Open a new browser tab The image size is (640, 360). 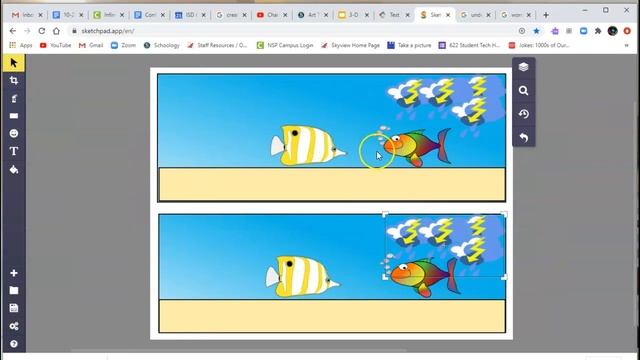546,15
